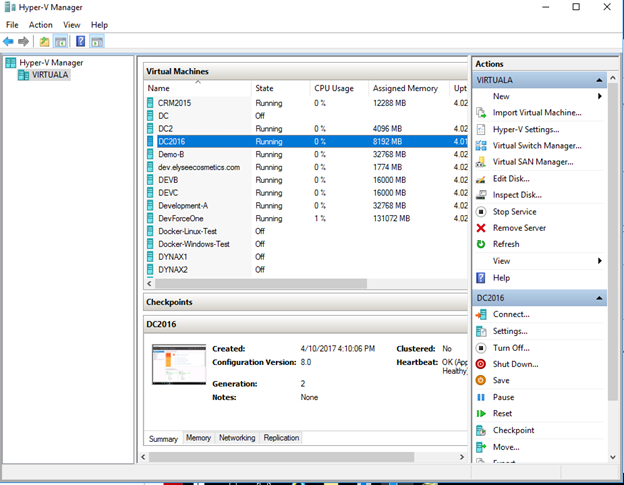The image size is (624, 485).
Task: Sort by the Name column header
Action: point(198,88)
